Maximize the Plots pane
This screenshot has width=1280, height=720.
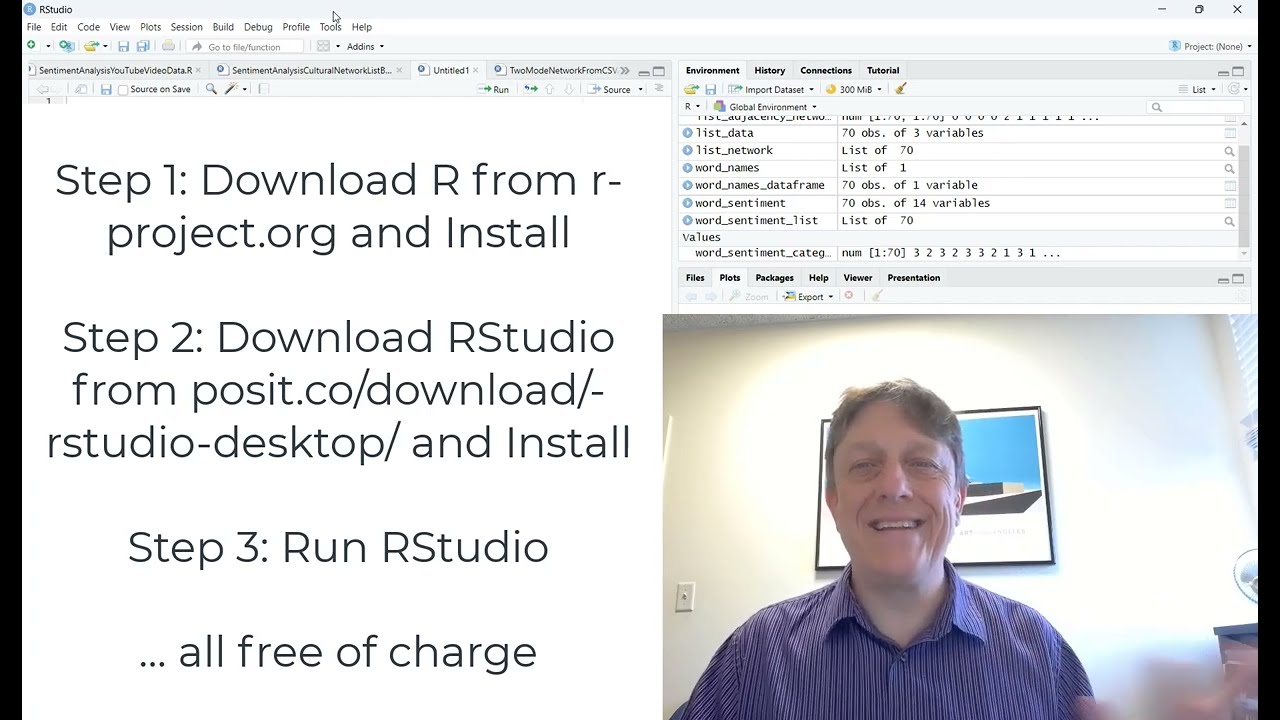(x=1238, y=278)
